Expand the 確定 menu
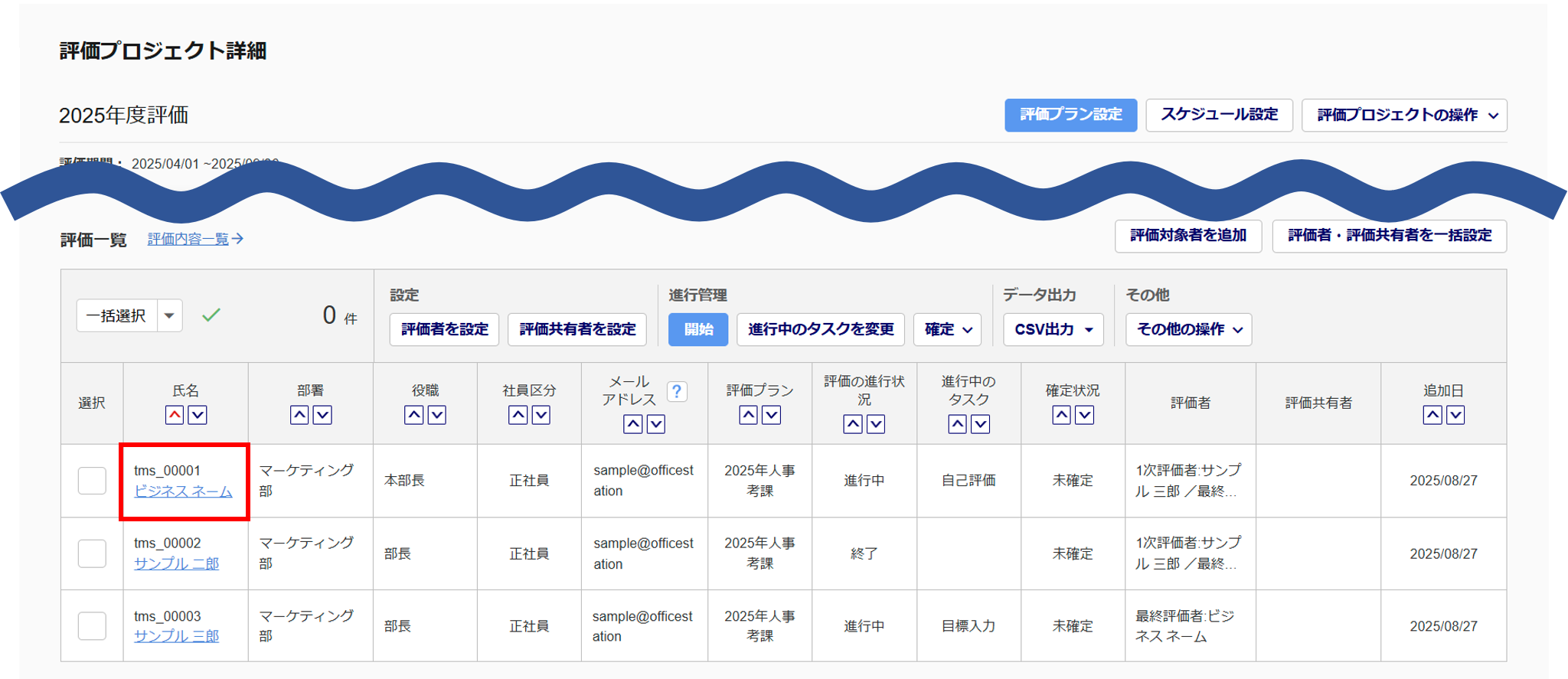1568x679 pixels. [x=948, y=330]
